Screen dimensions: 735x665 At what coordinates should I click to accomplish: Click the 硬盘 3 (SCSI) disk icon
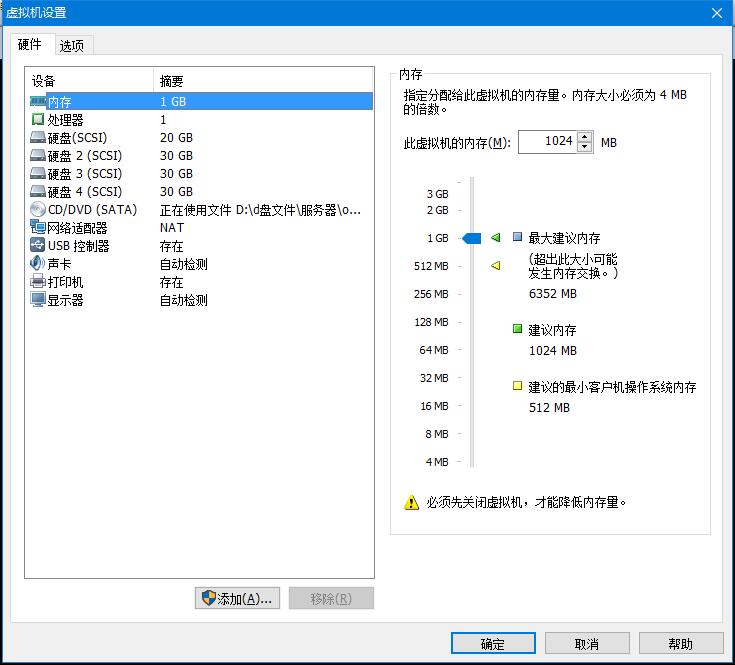pos(38,173)
